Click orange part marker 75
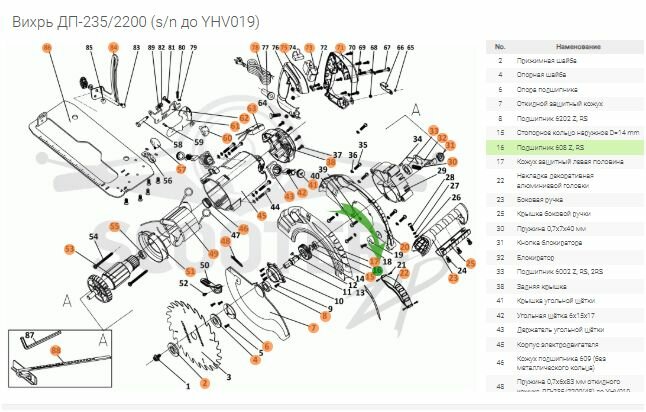 click(x=284, y=48)
